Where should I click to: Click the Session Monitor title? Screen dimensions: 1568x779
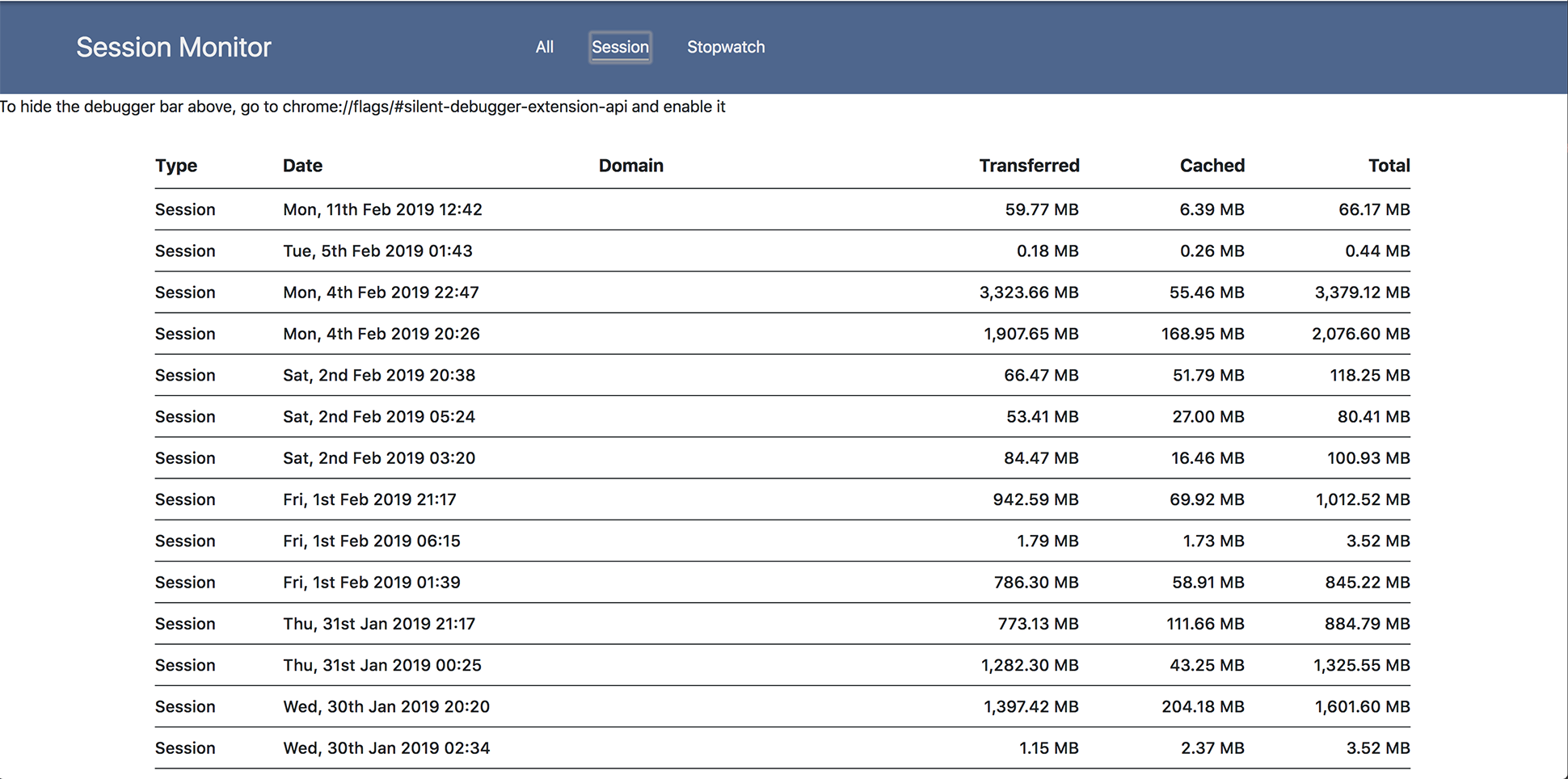point(174,47)
